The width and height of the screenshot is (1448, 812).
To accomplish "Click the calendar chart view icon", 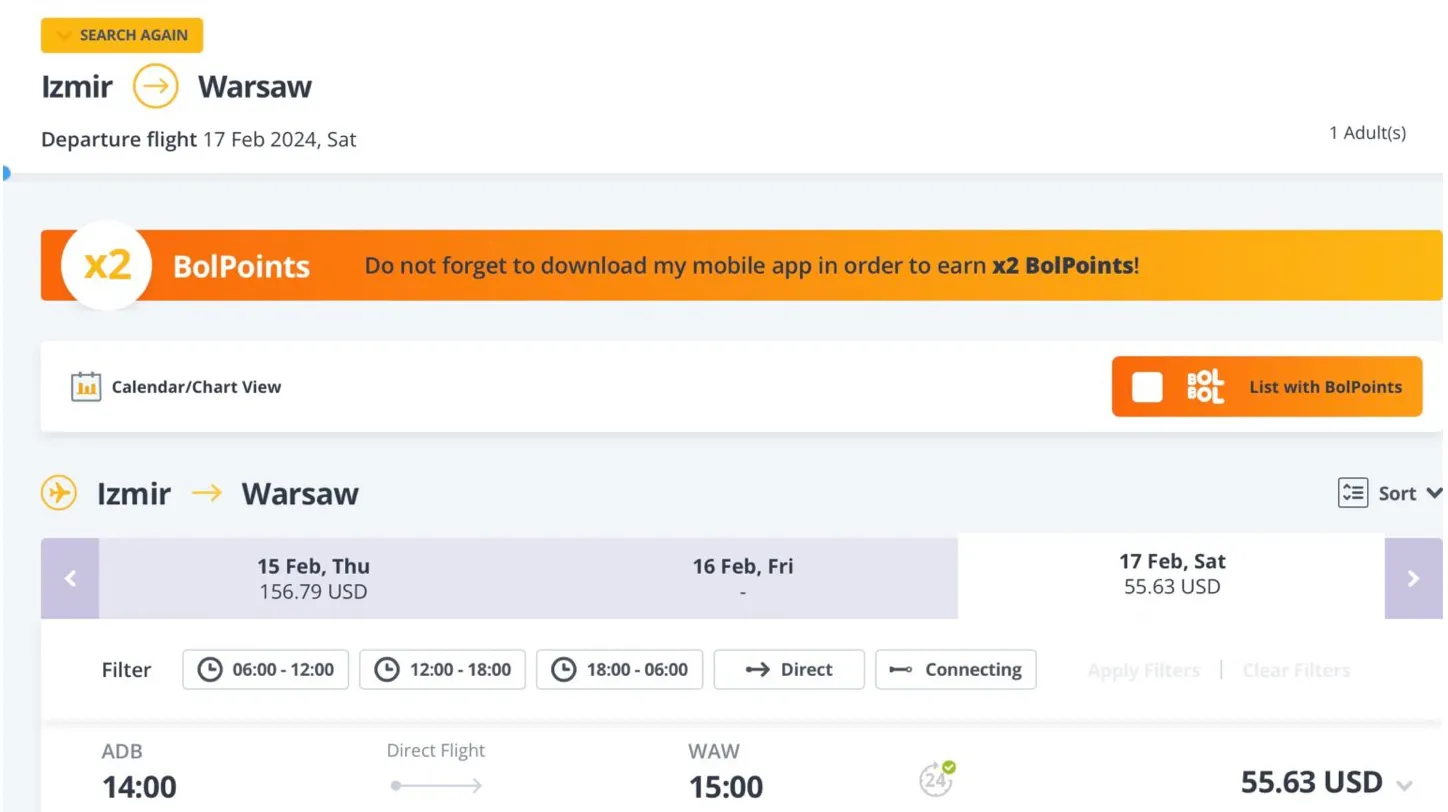I will pyautogui.click(x=86, y=387).
